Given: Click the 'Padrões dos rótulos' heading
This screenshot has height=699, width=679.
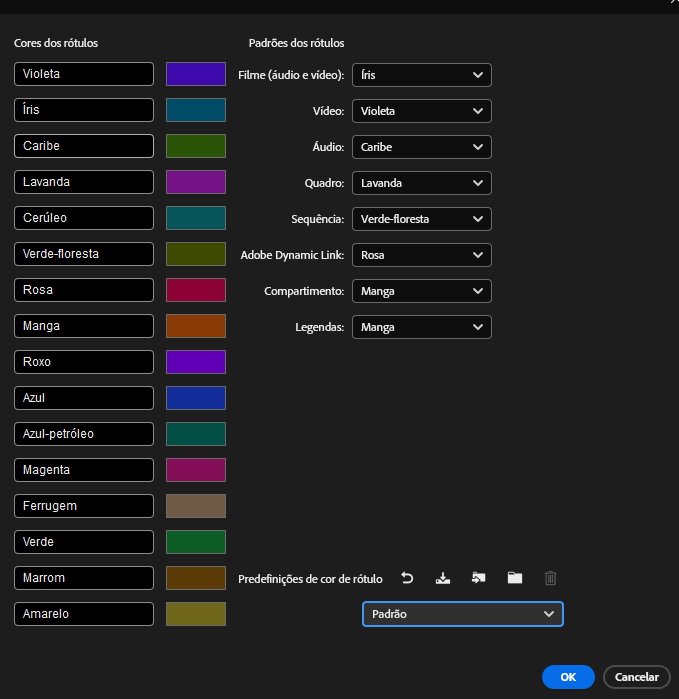Looking at the screenshot, I should tap(296, 43).
